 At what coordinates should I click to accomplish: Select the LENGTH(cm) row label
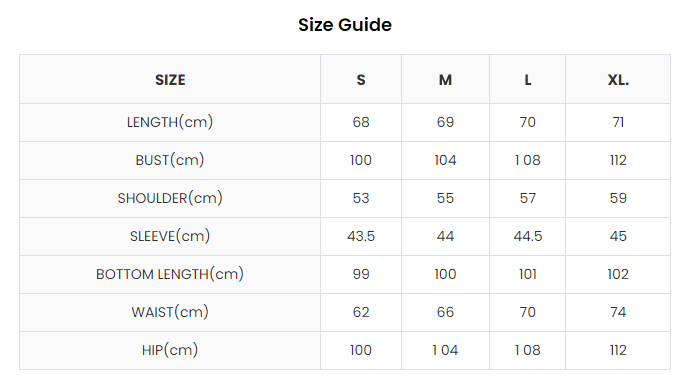(x=170, y=122)
